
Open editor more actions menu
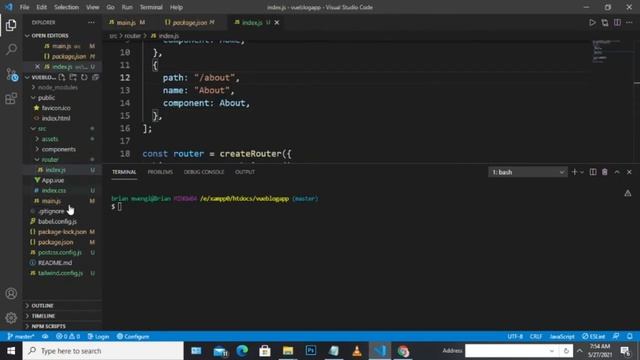629,22
